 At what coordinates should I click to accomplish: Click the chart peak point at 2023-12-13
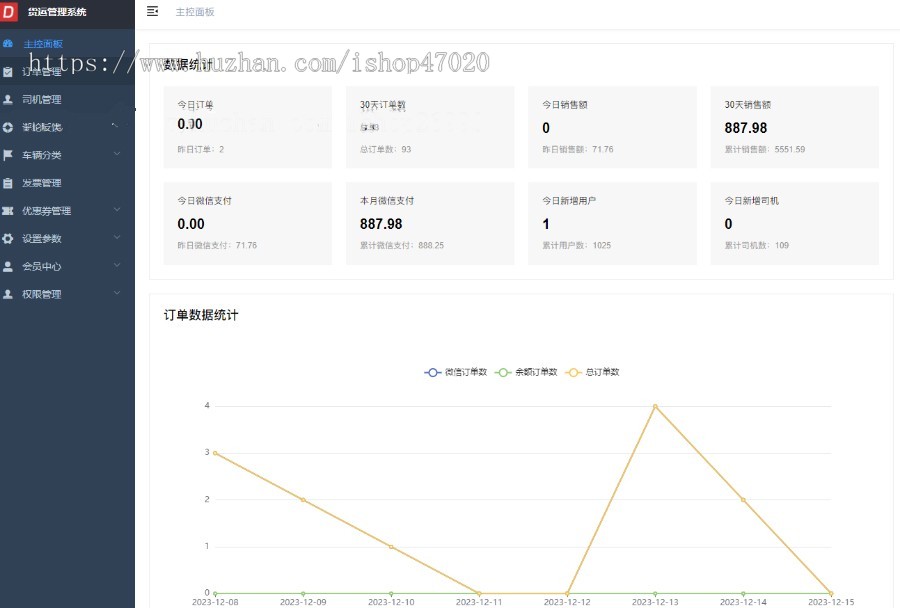click(655, 406)
